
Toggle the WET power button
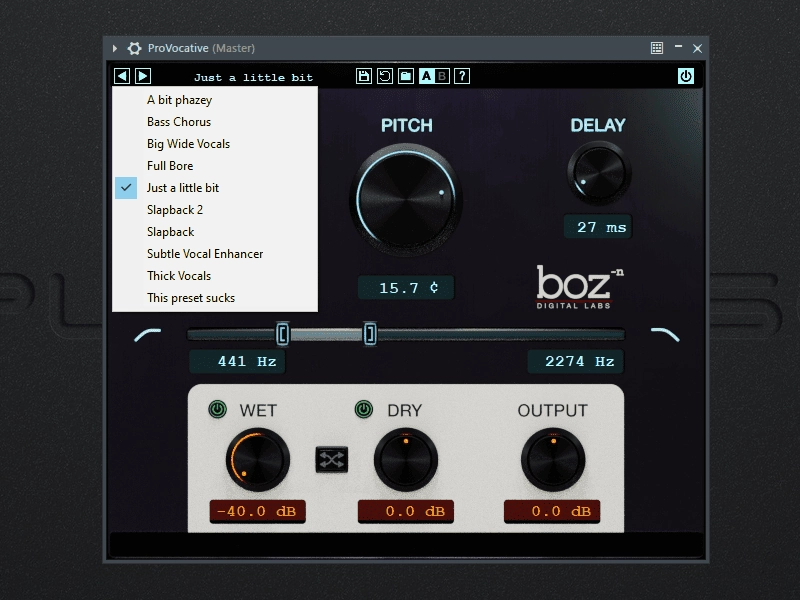[x=218, y=409]
